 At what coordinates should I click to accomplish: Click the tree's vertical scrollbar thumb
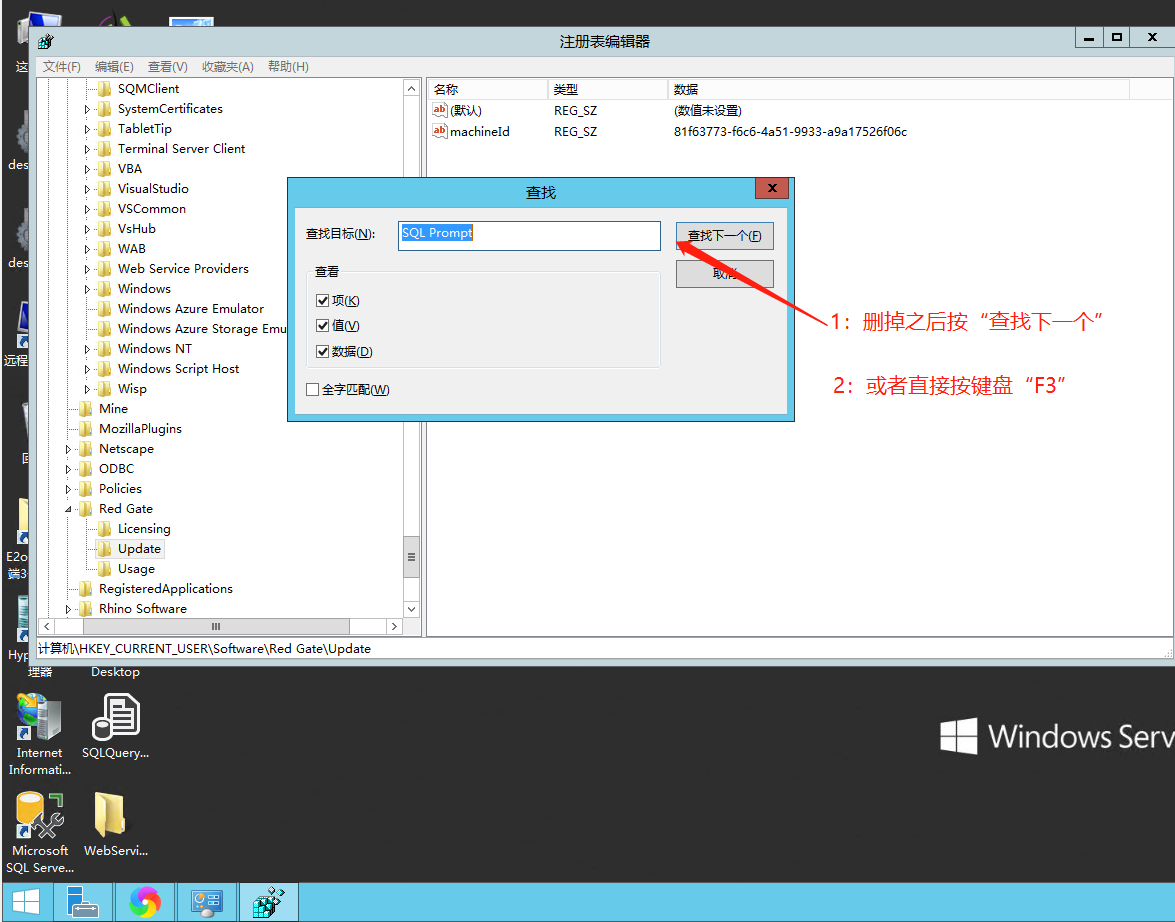click(x=411, y=557)
